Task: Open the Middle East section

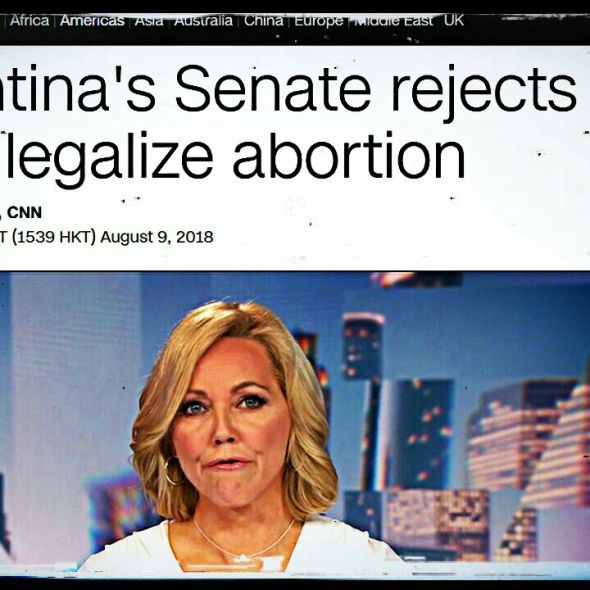Action: coord(394,20)
